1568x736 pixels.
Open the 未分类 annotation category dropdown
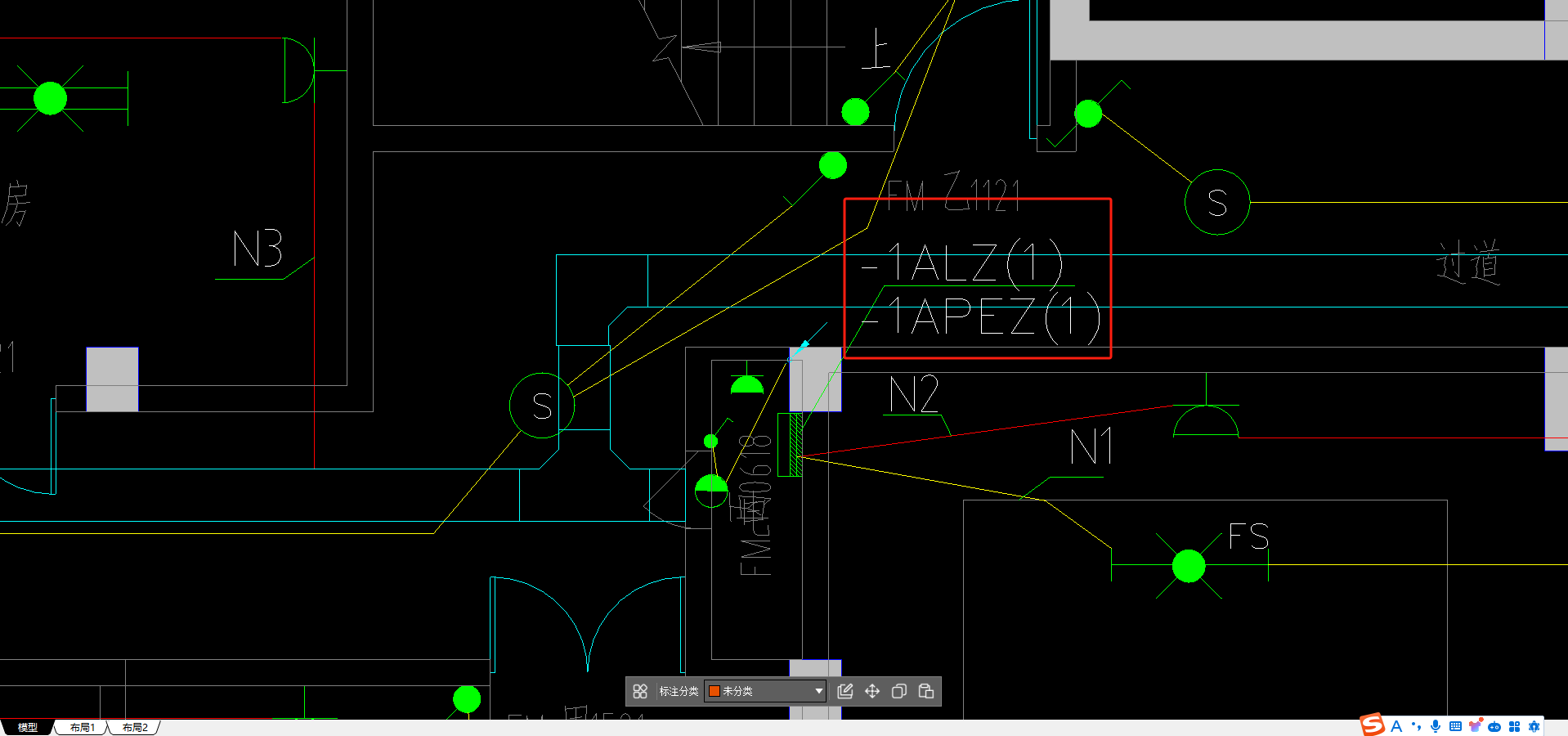[765, 691]
